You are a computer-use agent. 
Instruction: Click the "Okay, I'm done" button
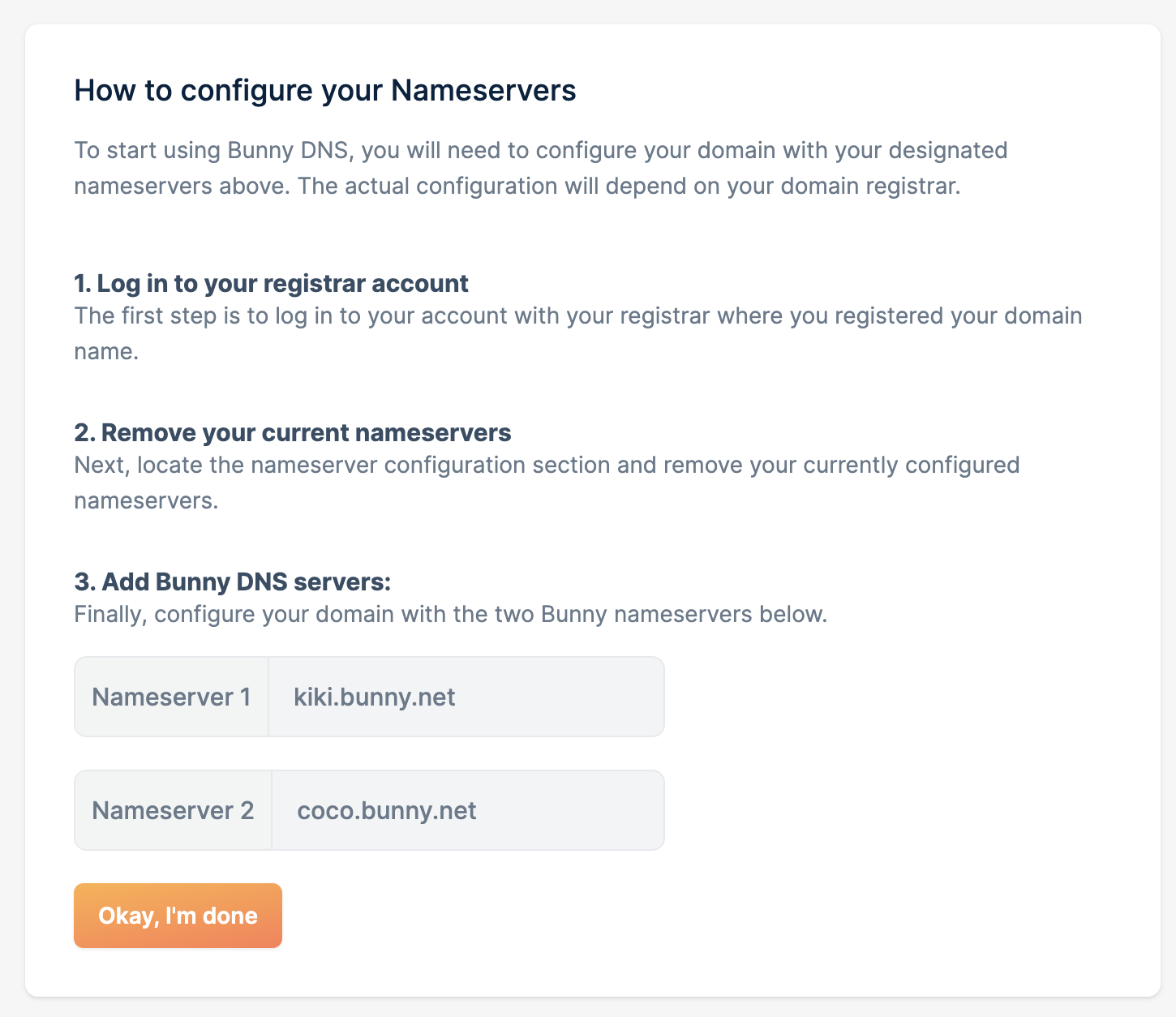178,916
